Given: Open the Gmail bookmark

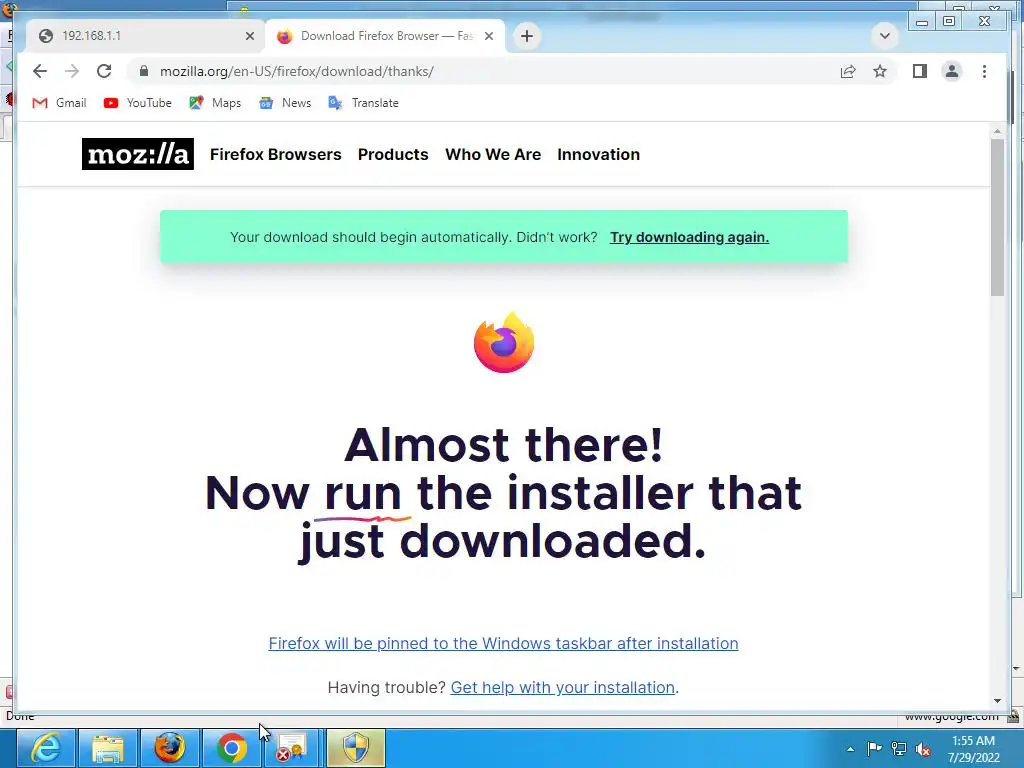Looking at the screenshot, I should tap(59, 103).
